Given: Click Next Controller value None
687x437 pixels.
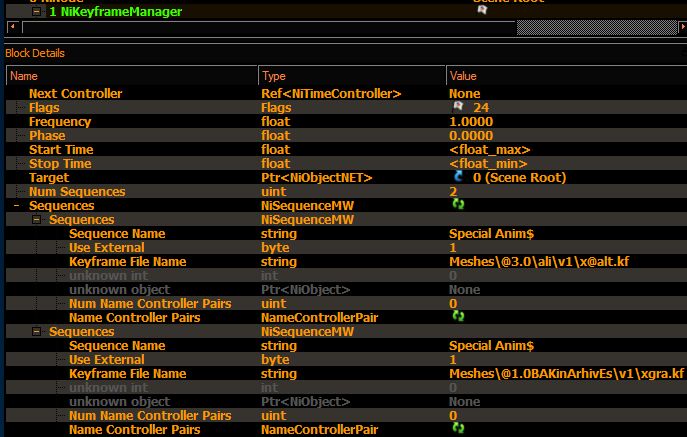Looking at the screenshot, I should click(x=464, y=93).
